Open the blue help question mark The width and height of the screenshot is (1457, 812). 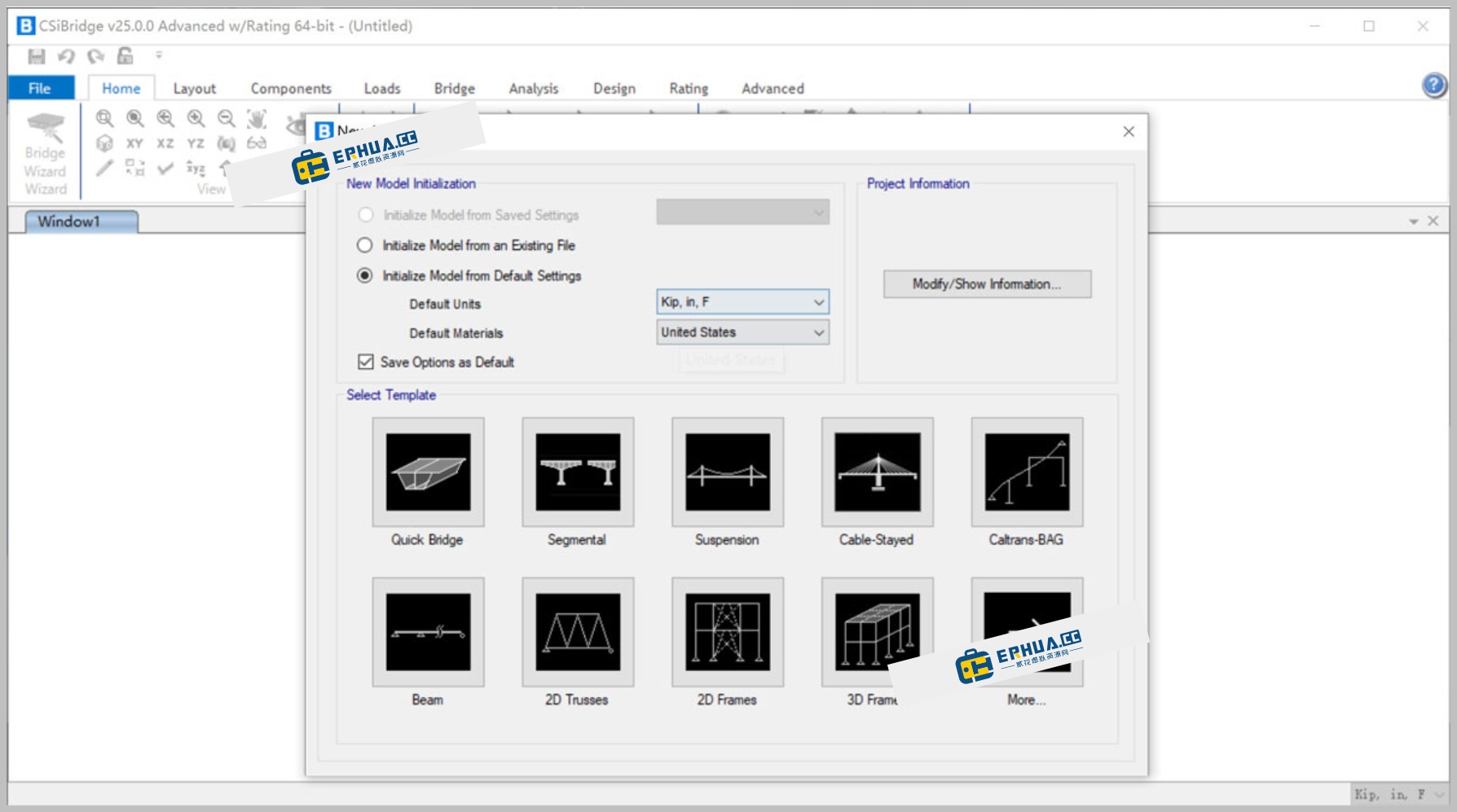[x=1434, y=85]
